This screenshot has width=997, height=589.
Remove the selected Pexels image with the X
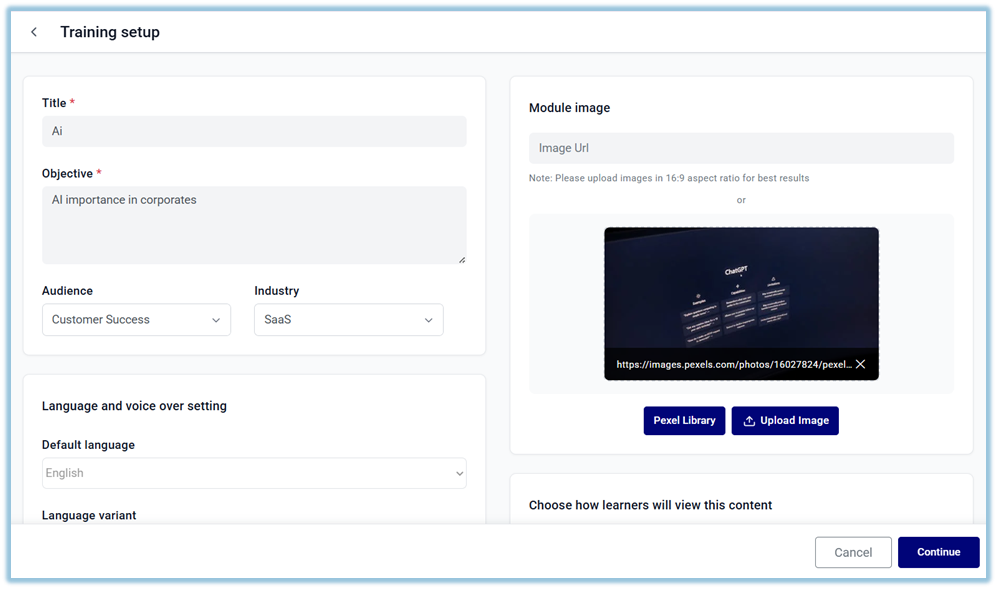(x=860, y=365)
